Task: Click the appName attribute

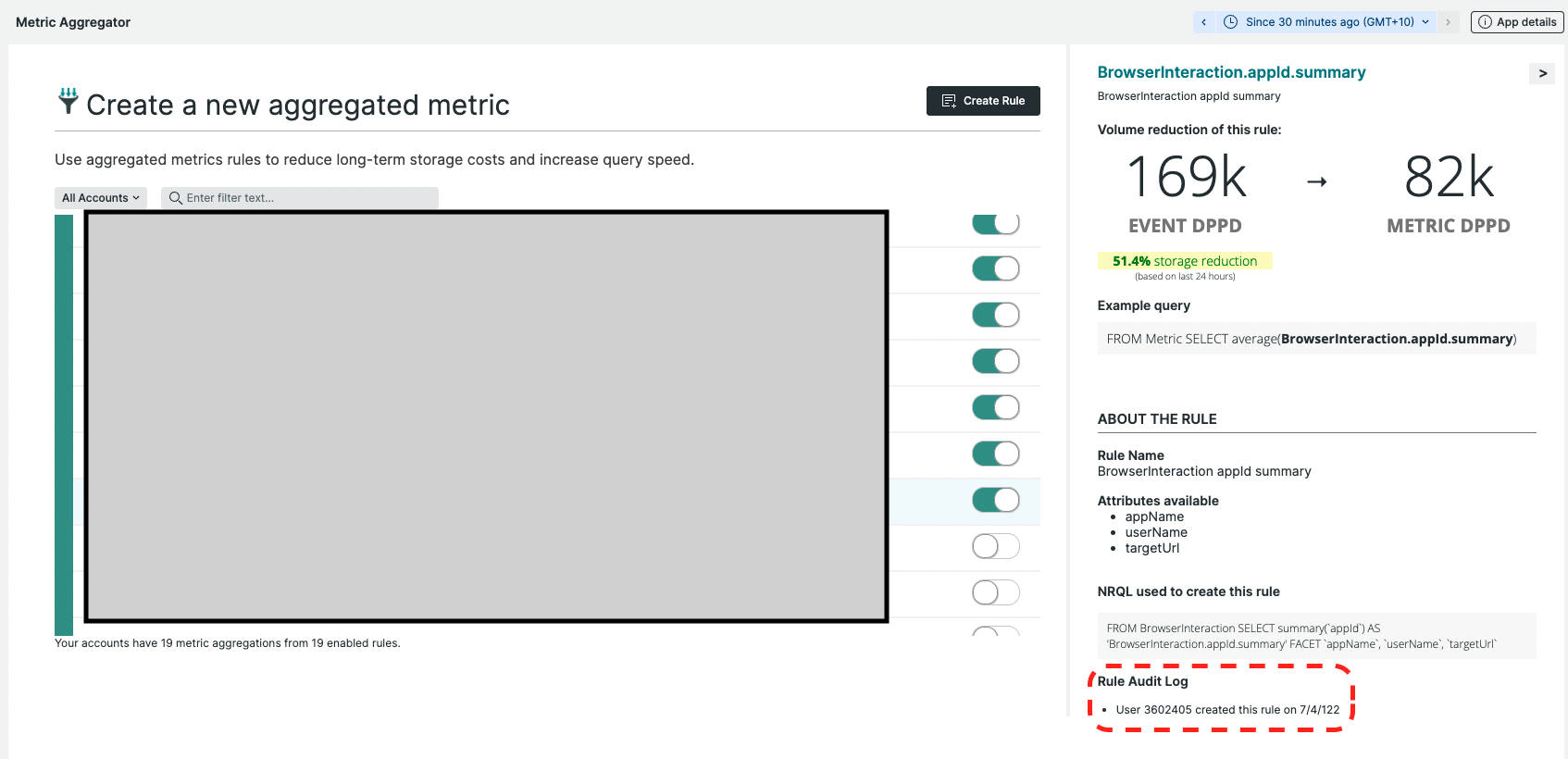Action: tap(1154, 516)
